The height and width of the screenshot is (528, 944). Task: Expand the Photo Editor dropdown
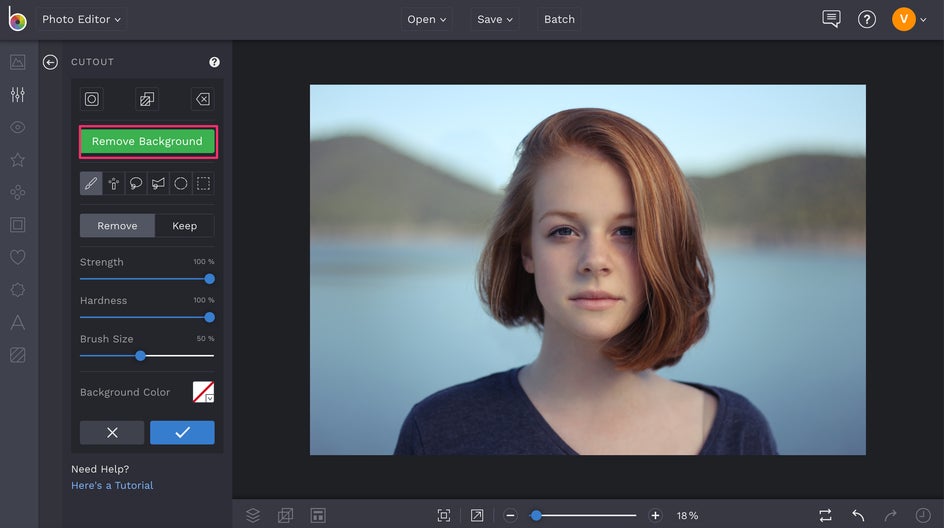pos(81,19)
